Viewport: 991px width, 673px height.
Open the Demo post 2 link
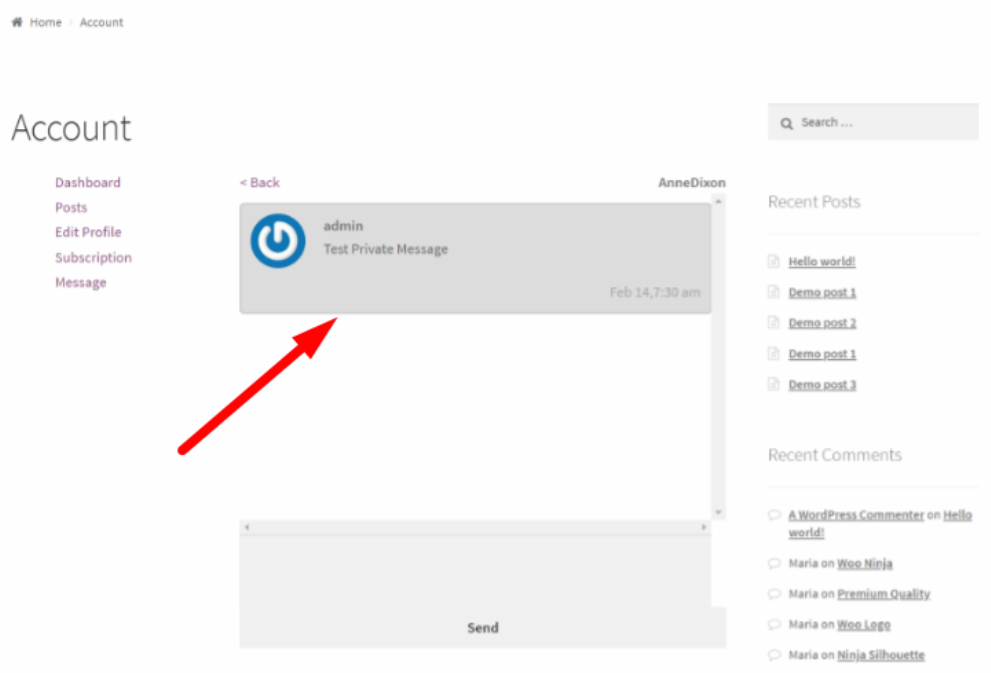(x=822, y=323)
